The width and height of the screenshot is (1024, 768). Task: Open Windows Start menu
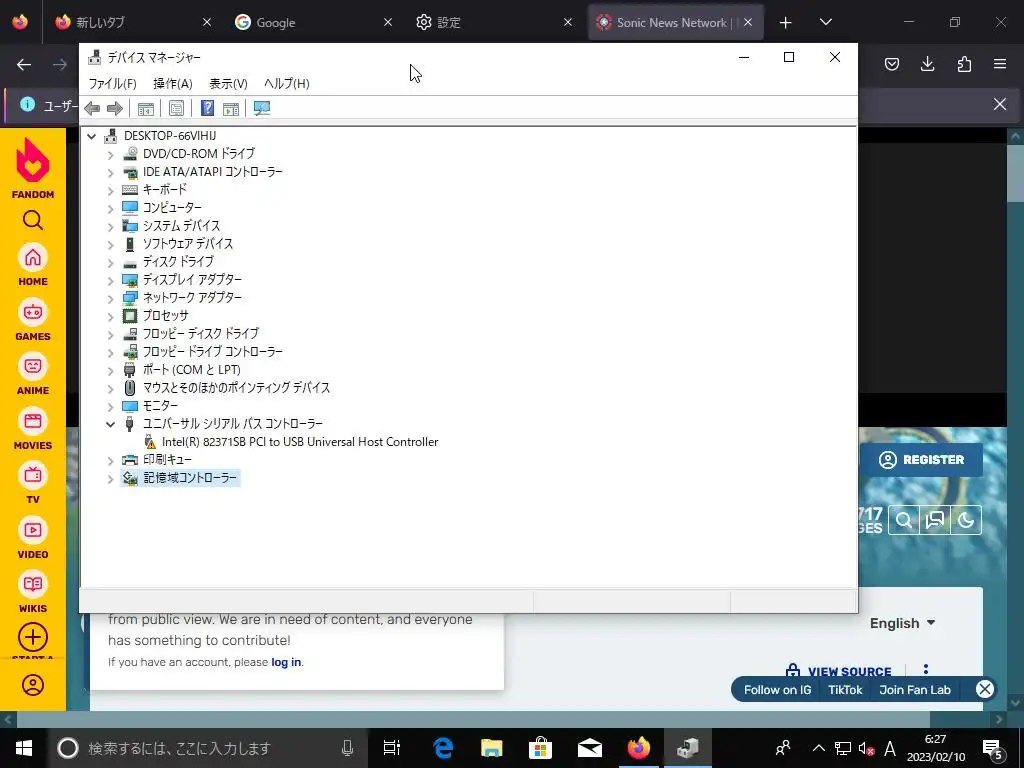click(x=24, y=748)
